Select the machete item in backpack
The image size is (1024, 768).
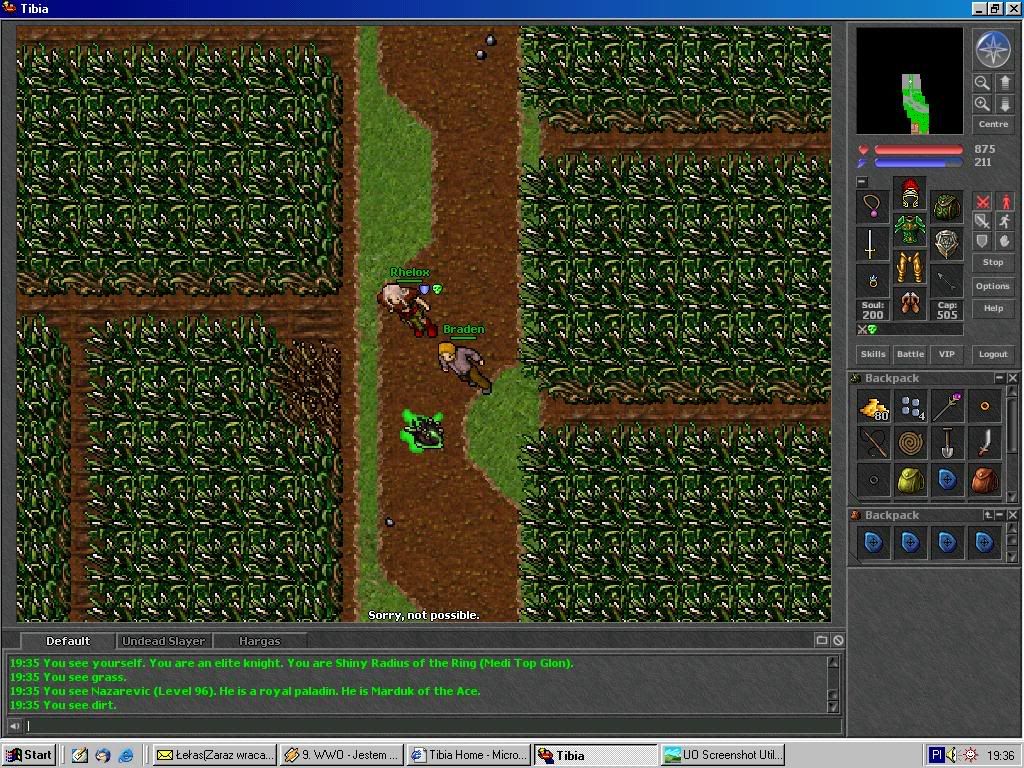click(985, 443)
